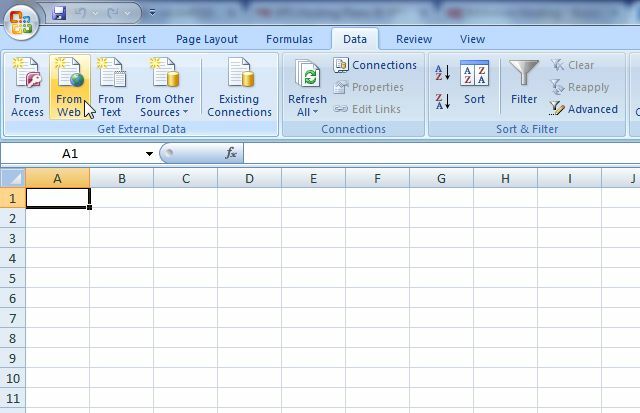This screenshot has height=413, width=640.
Task: Click the Refresh All icon
Action: (307, 74)
